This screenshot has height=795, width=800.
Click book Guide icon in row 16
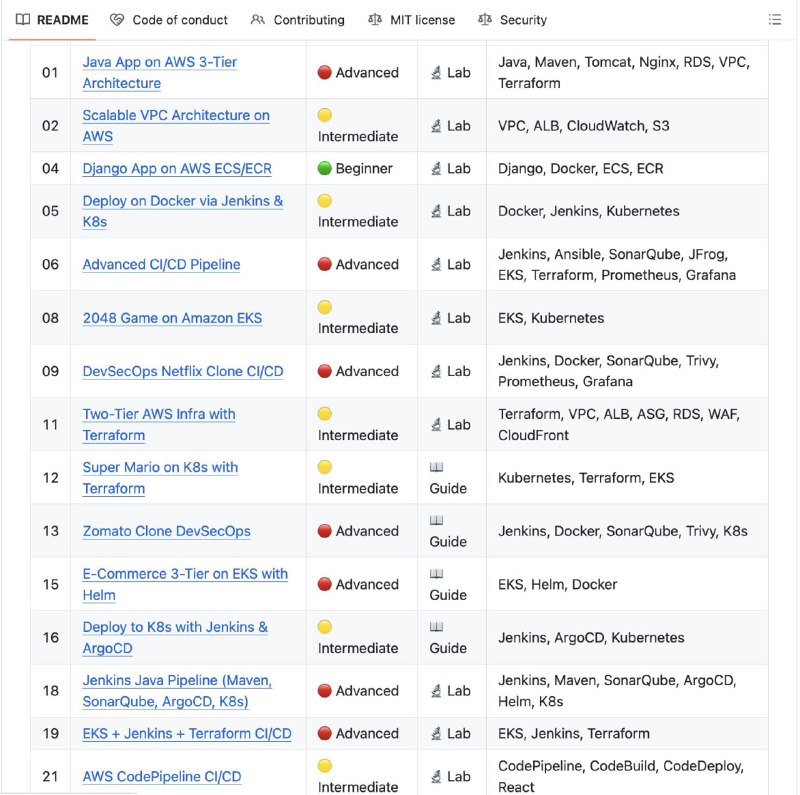[436, 627]
